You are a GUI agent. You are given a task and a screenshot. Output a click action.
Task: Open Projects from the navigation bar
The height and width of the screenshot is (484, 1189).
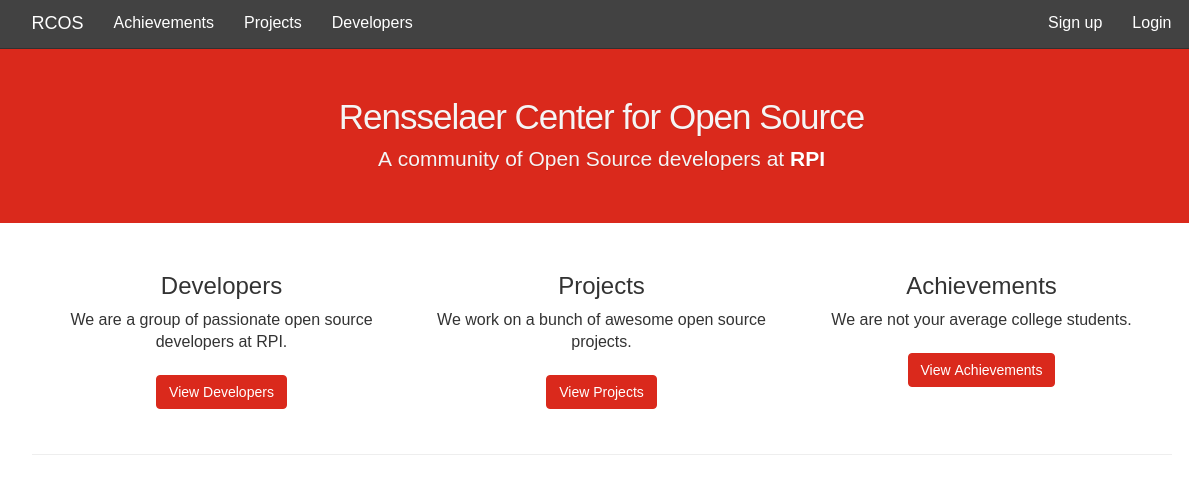tap(273, 23)
